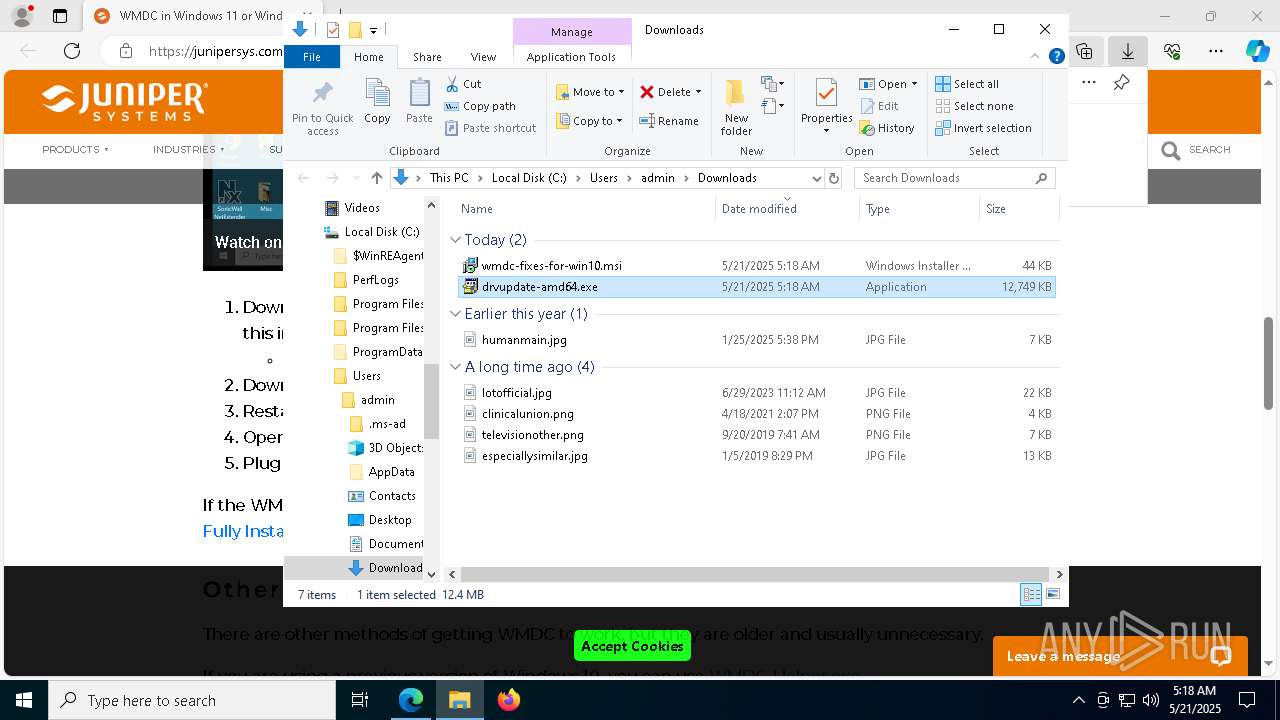Switch to large icons view layout
This screenshot has height=720, width=1280.
click(x=1053, y=595)
